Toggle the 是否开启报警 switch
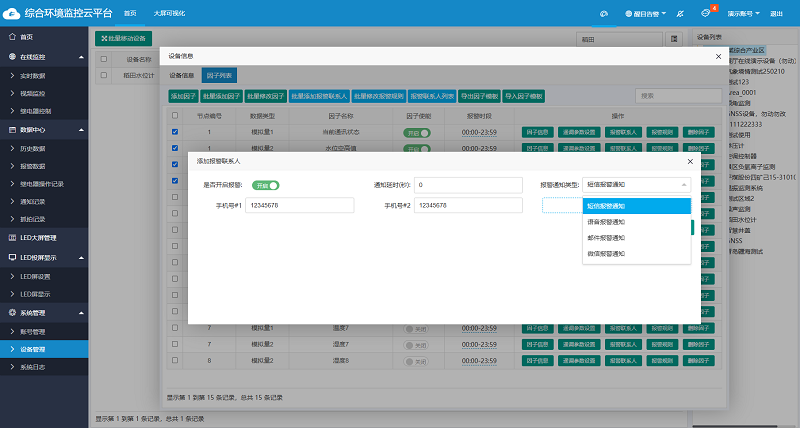800x428 pixels. pos(265,185)
